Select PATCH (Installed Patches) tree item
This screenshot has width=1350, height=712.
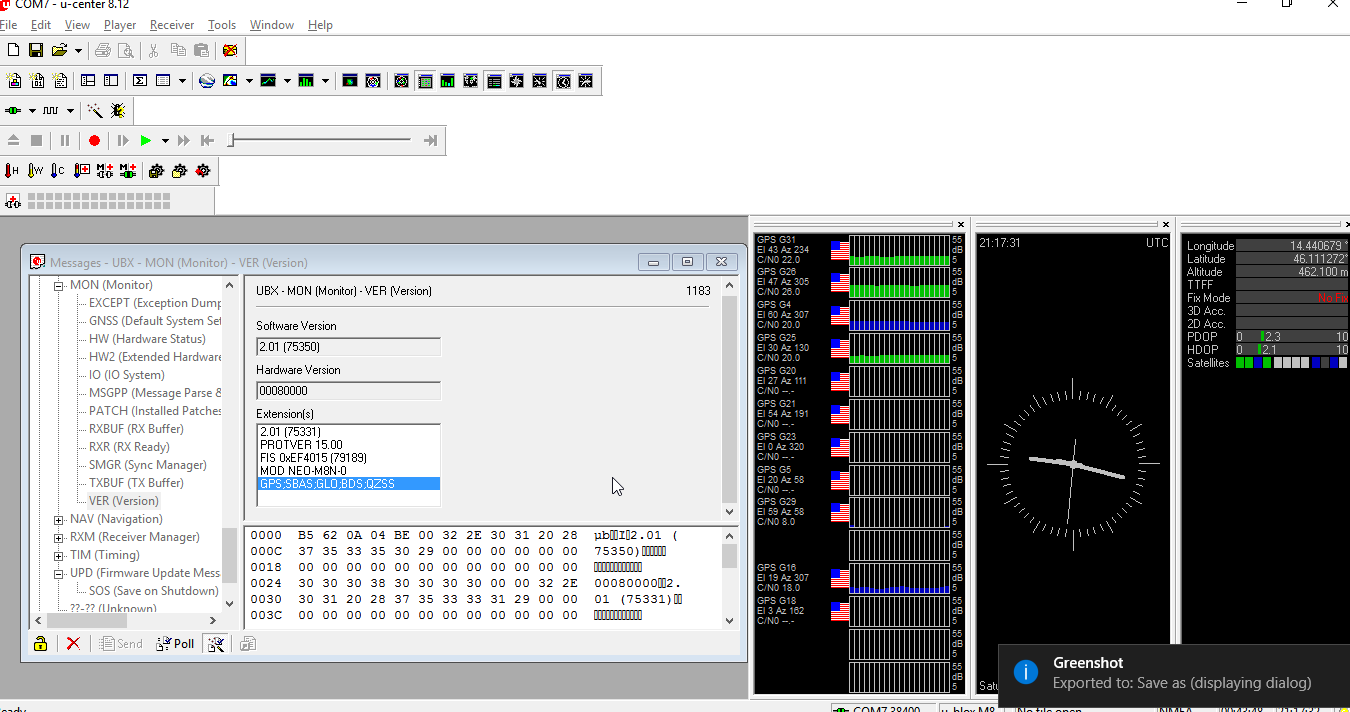click(155, 411)
